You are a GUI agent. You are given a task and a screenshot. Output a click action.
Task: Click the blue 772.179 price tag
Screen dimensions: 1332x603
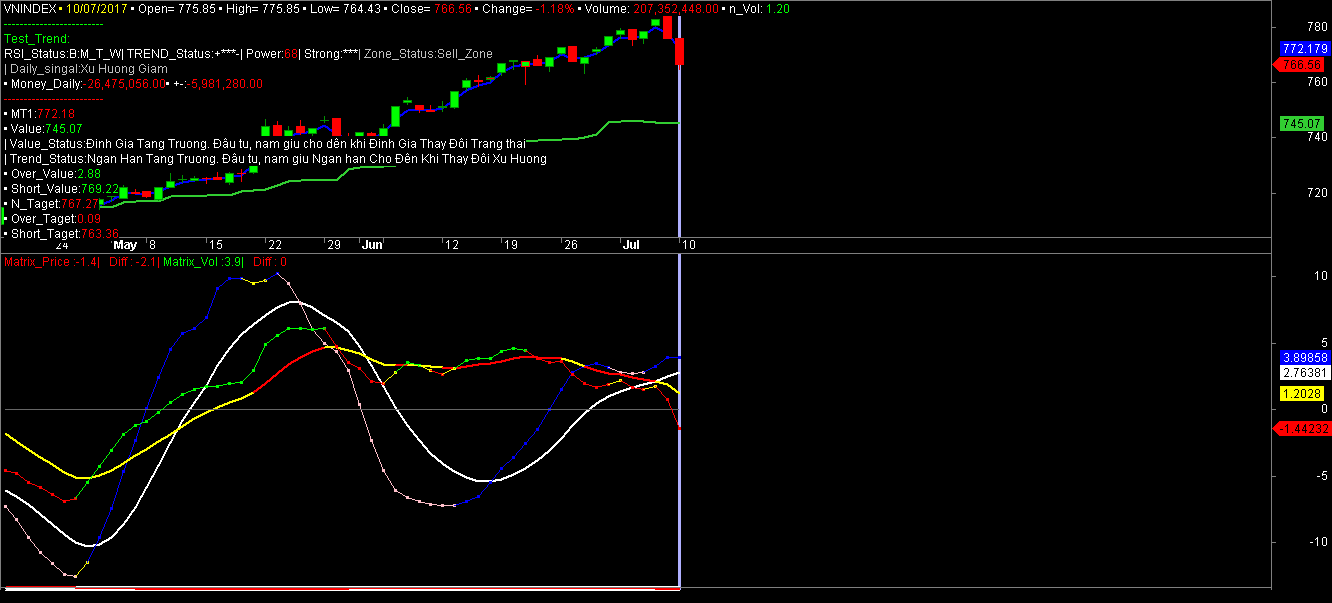[1302, 48]
